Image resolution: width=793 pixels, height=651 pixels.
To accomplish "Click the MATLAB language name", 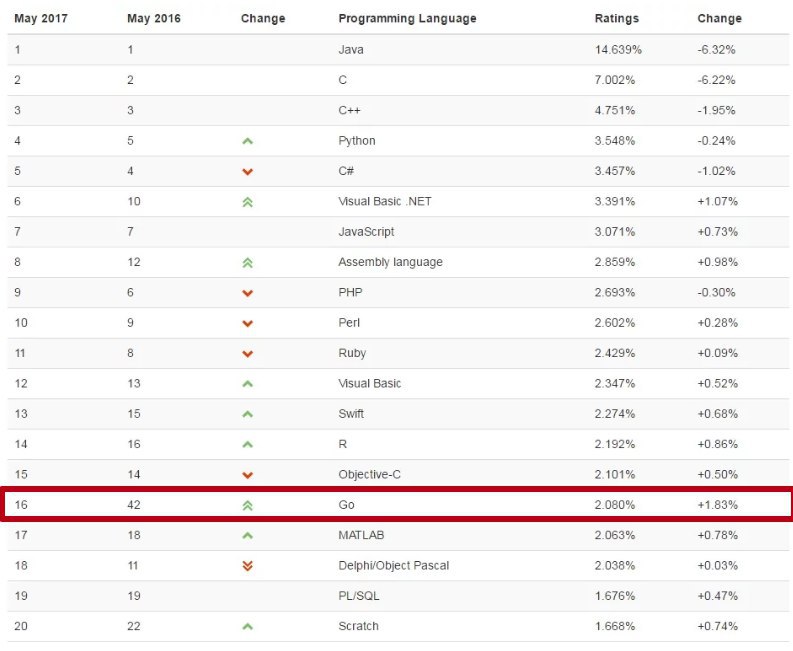I will [361, 535].
